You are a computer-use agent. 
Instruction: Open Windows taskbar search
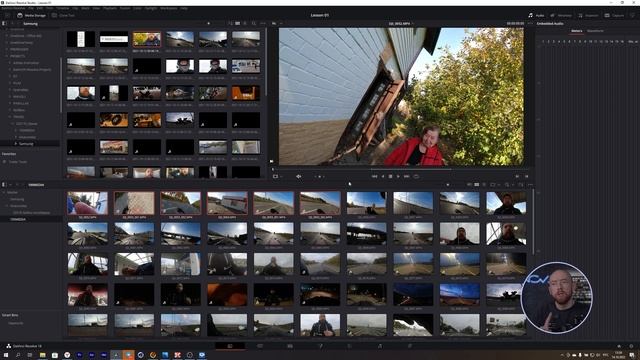[18, 355]
